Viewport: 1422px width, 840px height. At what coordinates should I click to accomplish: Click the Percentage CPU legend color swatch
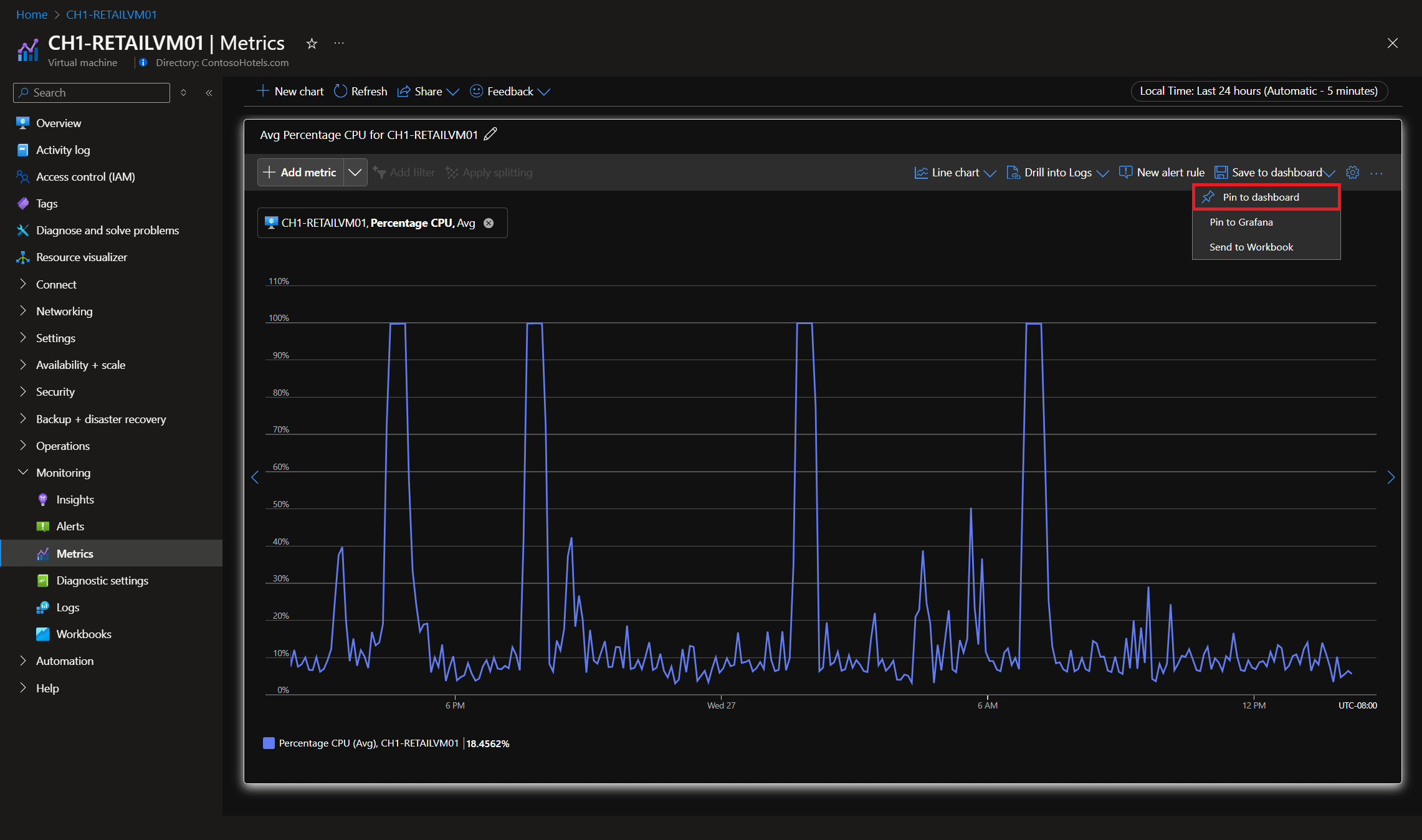pyautogui.click(x=269, y=743)
